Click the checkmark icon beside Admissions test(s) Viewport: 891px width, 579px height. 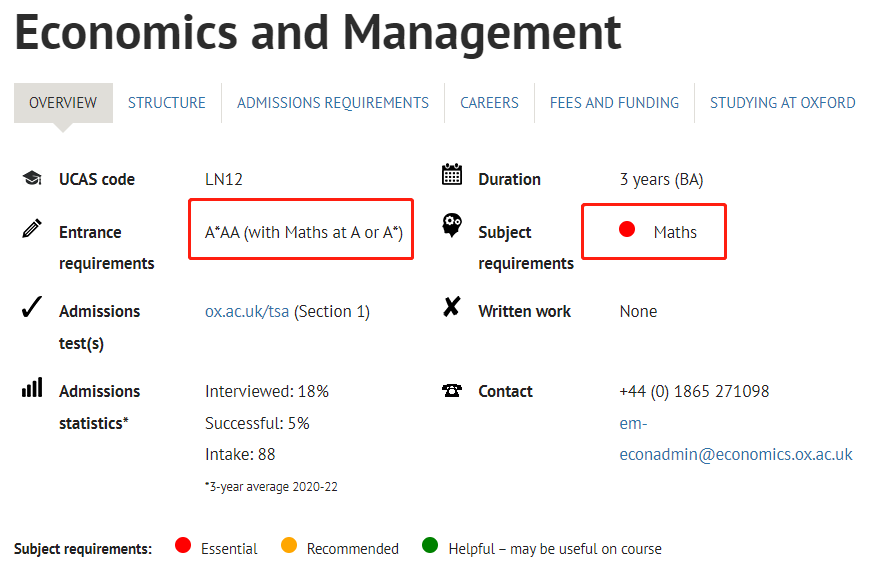coord(31,307)
